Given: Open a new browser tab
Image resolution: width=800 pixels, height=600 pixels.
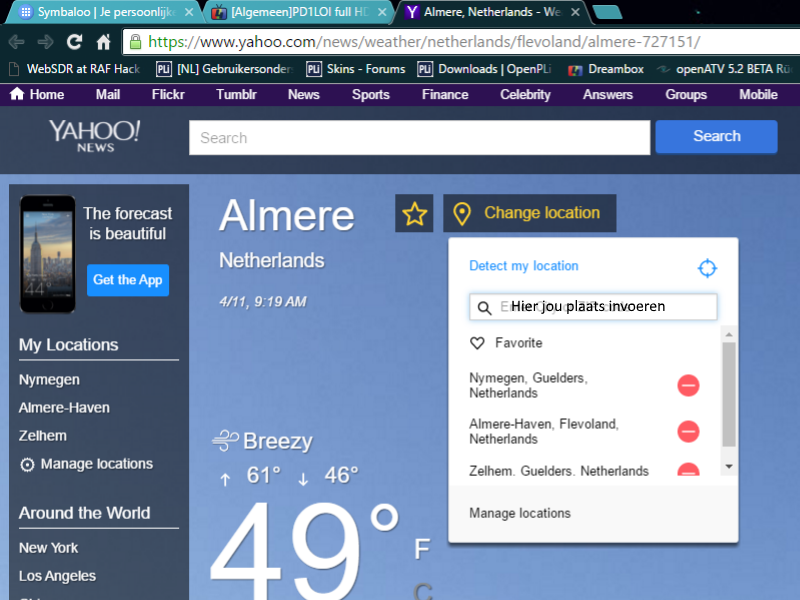Looking at the screenshot, I should (x=607, y=12).
